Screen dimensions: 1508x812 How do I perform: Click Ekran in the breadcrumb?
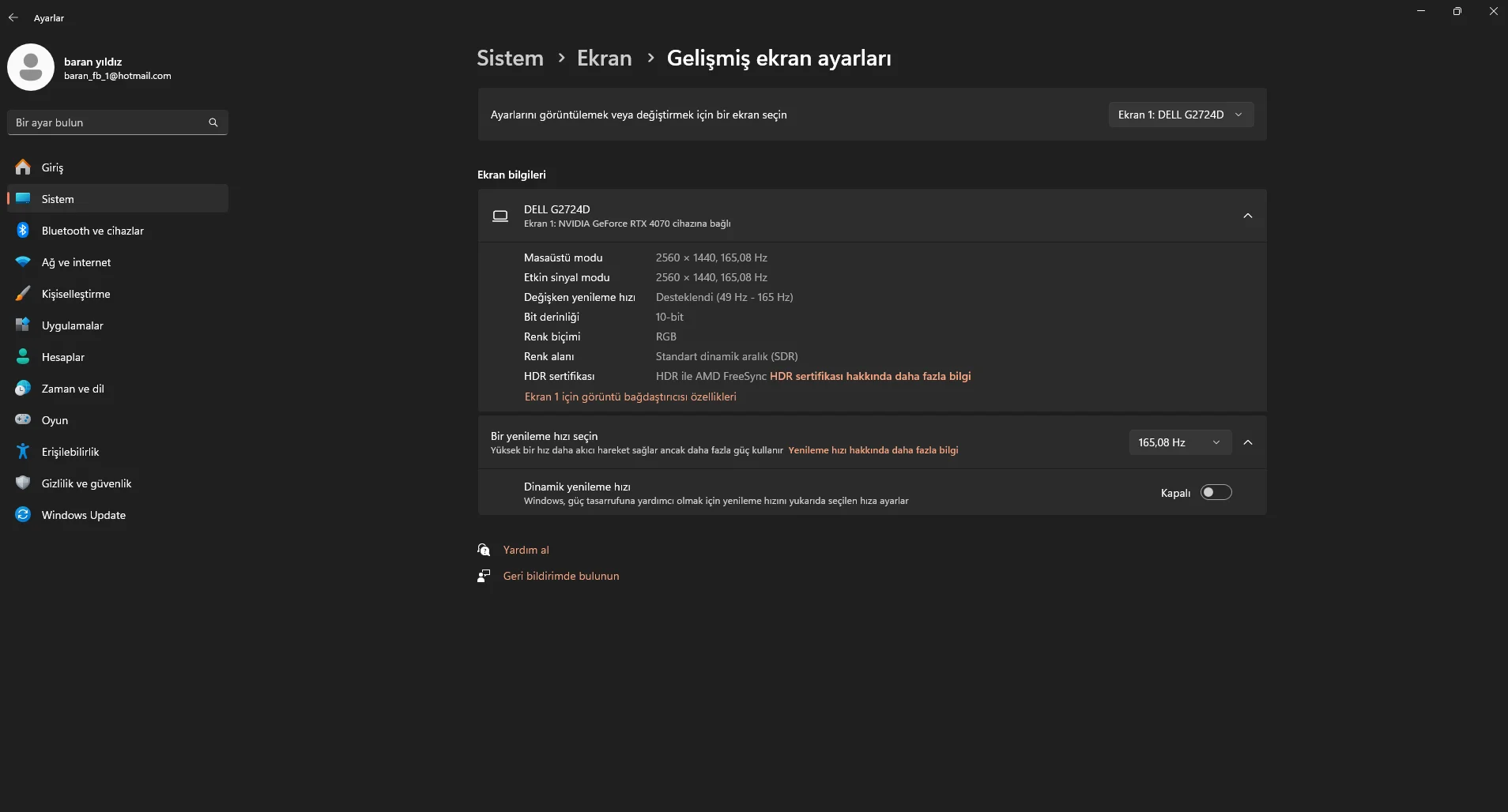(604, 58)
